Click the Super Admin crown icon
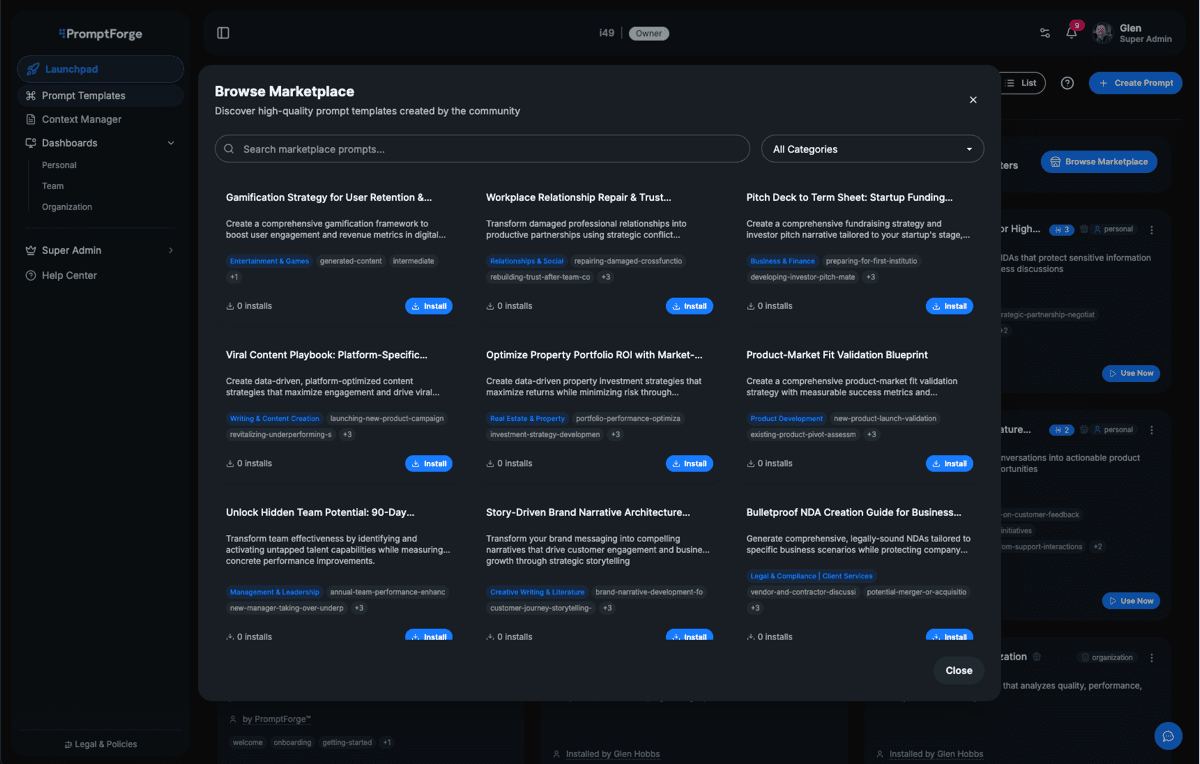The image size is (1200, 764). tap(31, 250)
